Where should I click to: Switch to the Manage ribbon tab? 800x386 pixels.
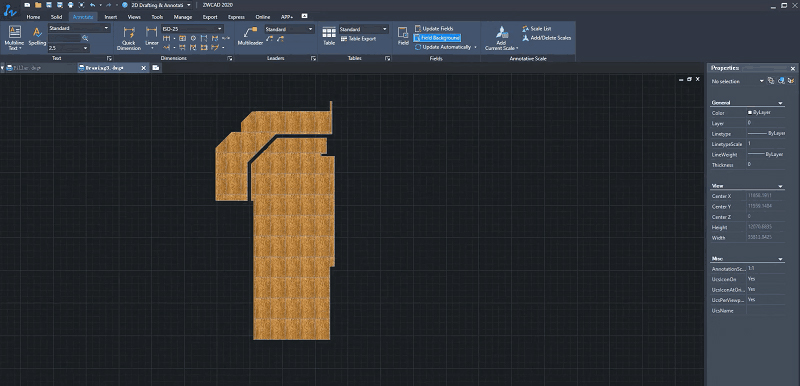coord(183,17)
